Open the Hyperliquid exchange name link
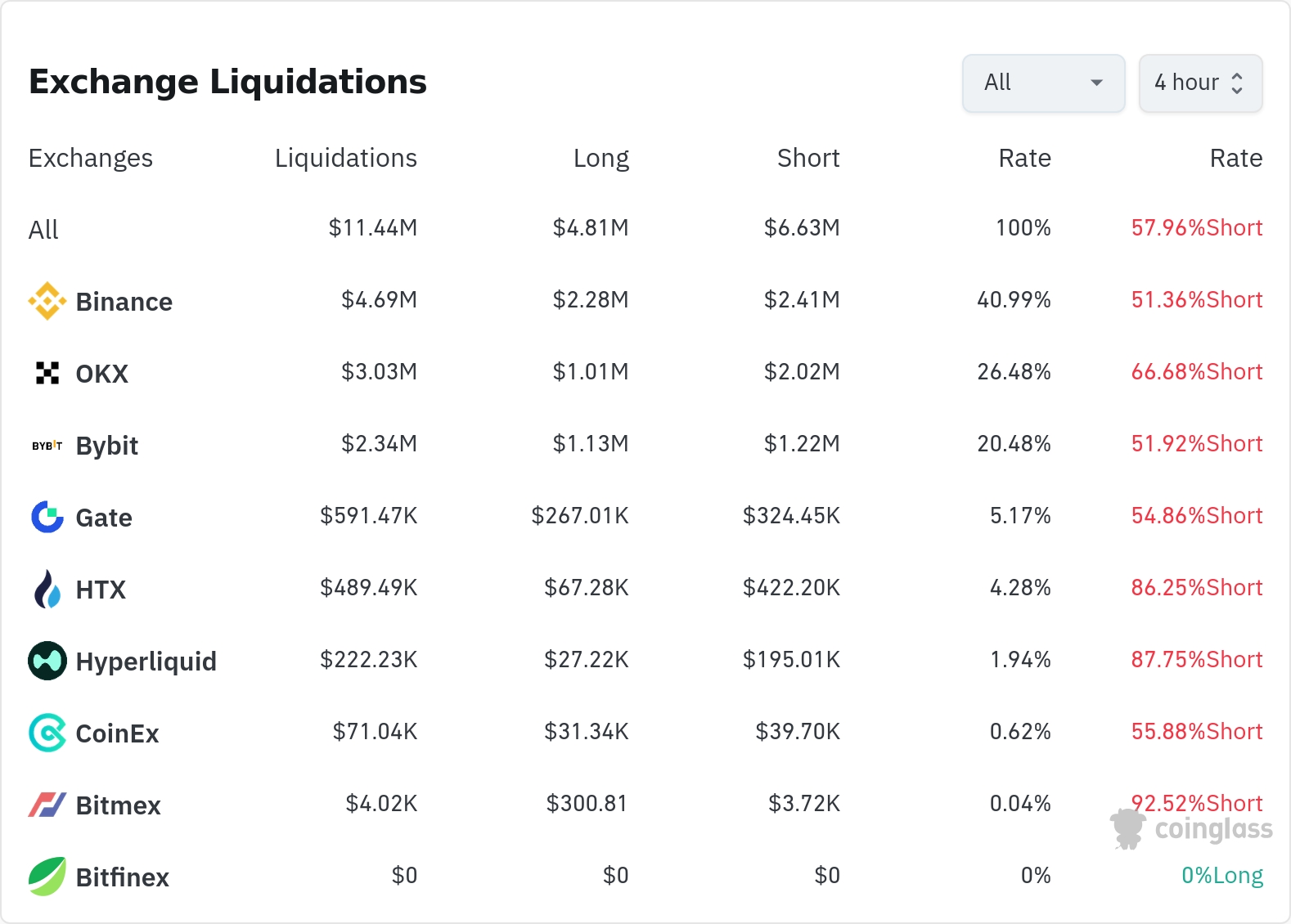1291x924 pixels. click(146, 662)
